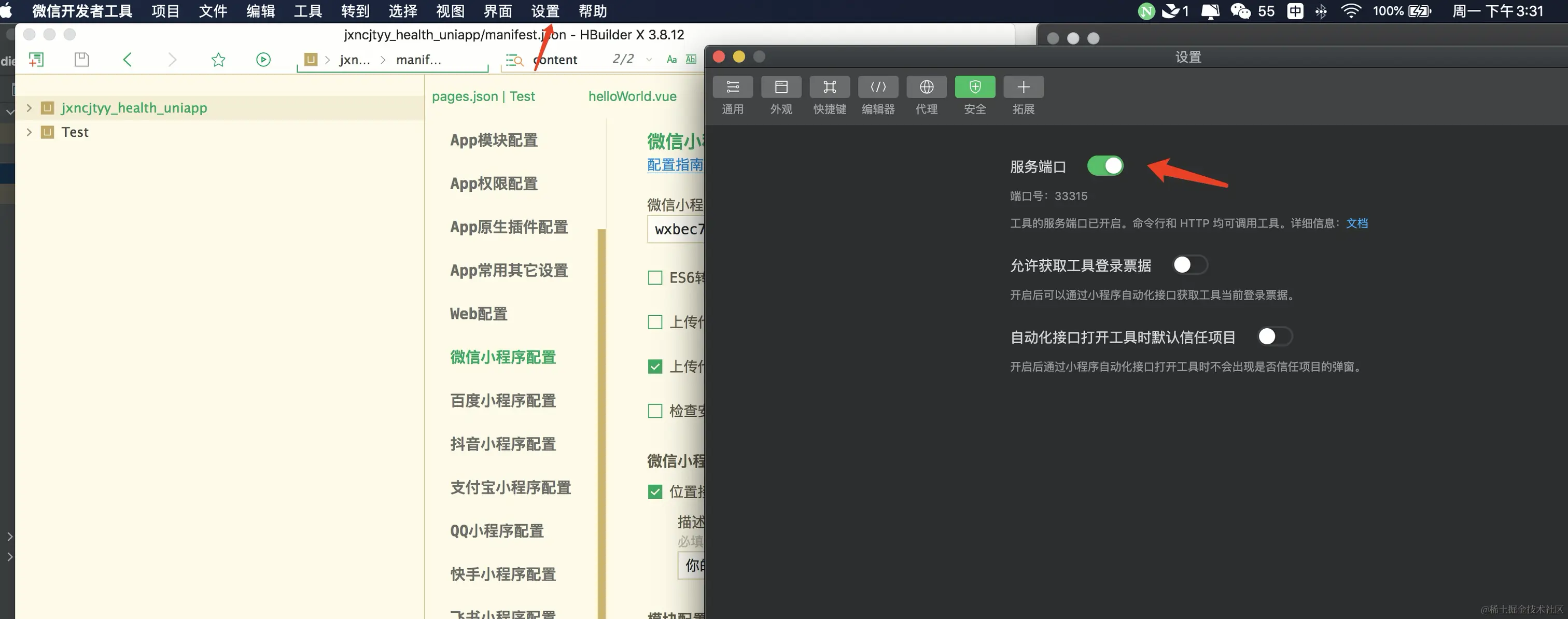Click the green N status bar icon
This screenshot has width=1568, height=619.
coord(1146,11)
